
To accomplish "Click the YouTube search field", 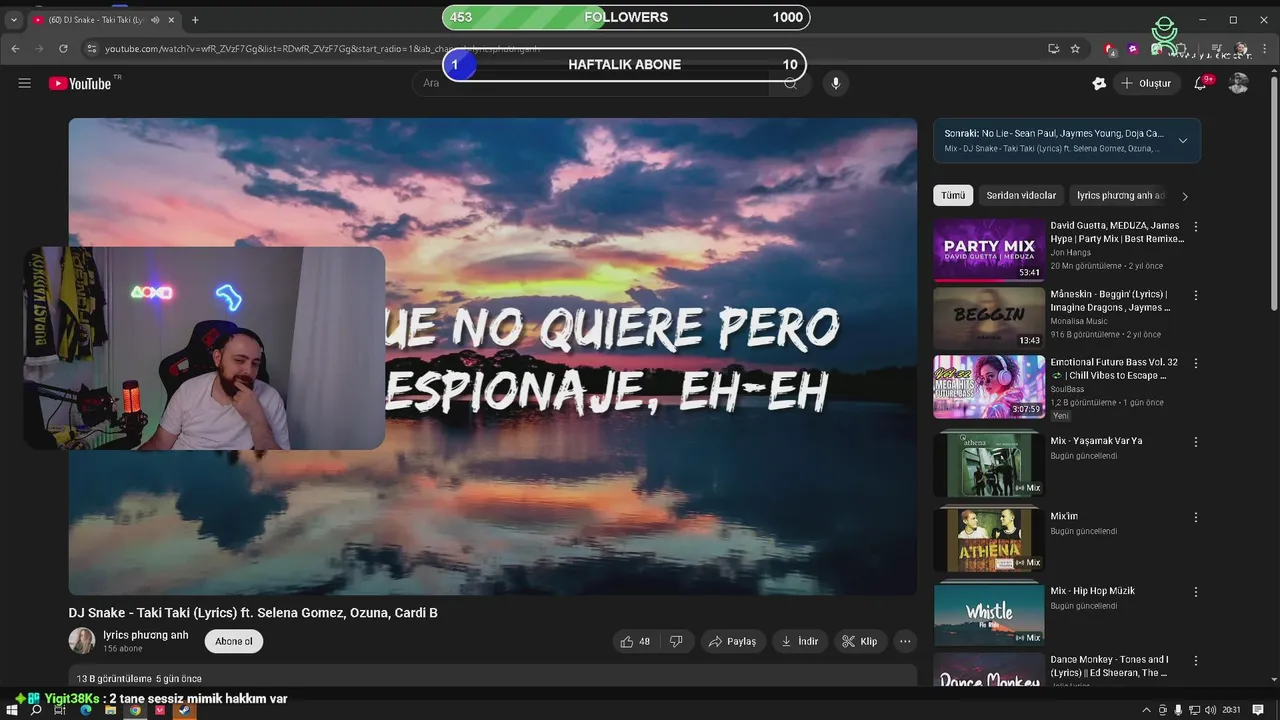I will click(590, 83).
